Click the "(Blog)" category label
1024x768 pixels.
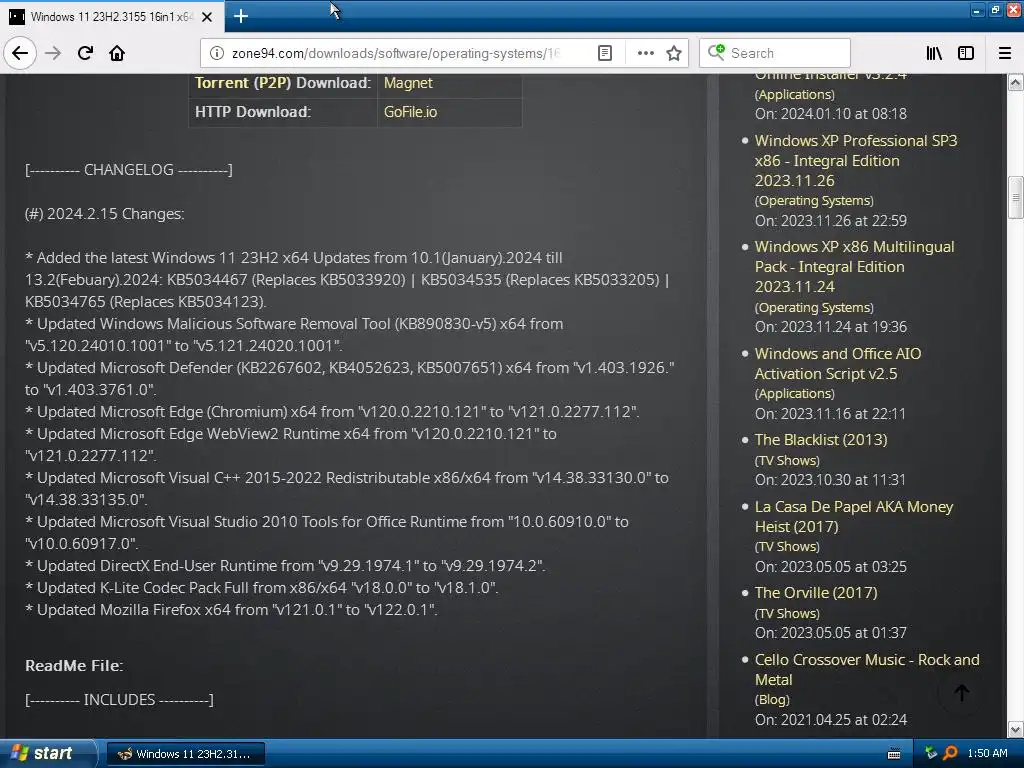point(772,699)
